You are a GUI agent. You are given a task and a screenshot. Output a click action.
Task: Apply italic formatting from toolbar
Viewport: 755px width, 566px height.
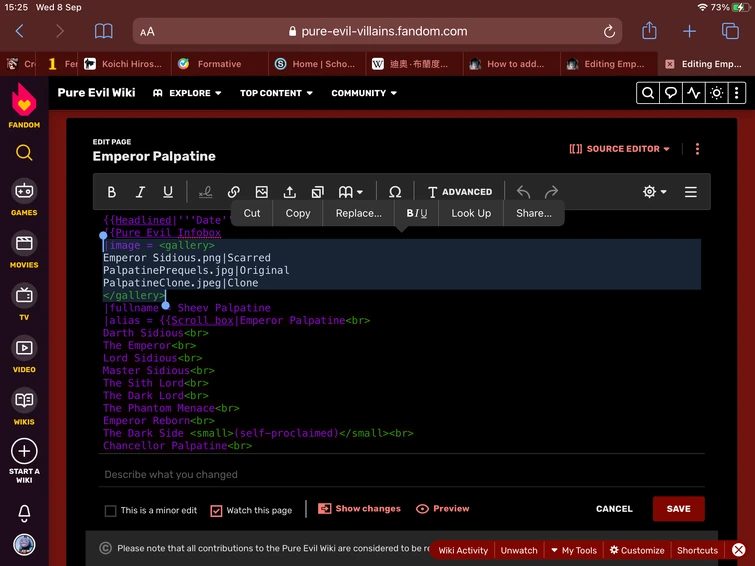tap(140, 192)
